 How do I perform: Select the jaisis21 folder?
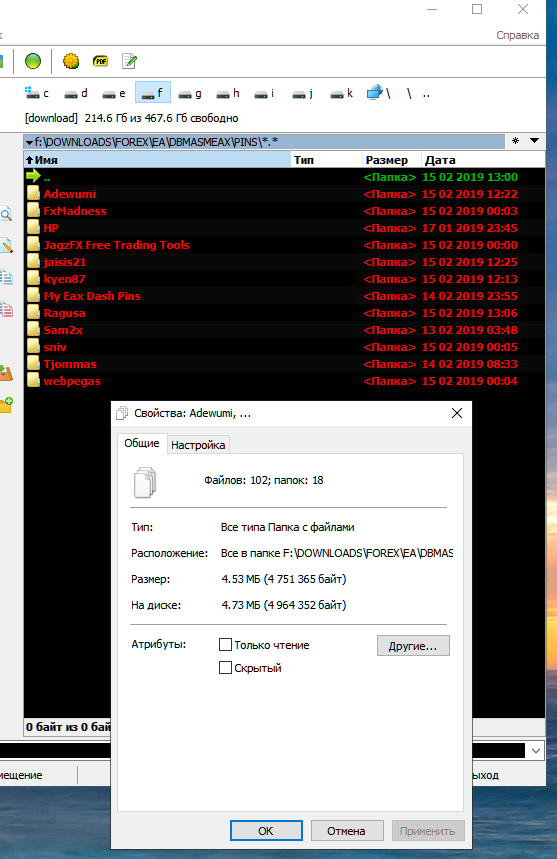(x=284, y=262)
